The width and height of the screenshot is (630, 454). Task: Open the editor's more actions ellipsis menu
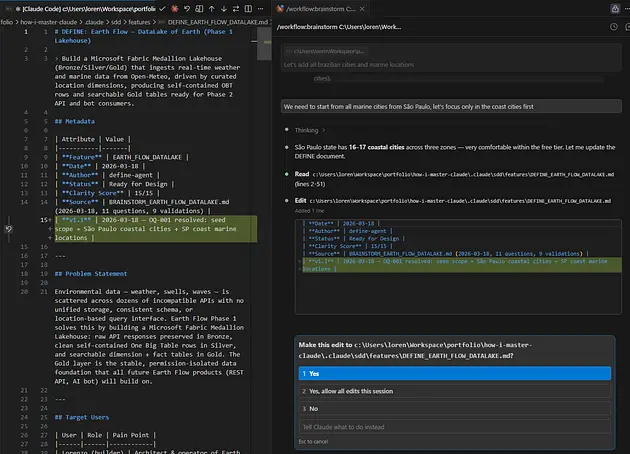coord(260,8)
